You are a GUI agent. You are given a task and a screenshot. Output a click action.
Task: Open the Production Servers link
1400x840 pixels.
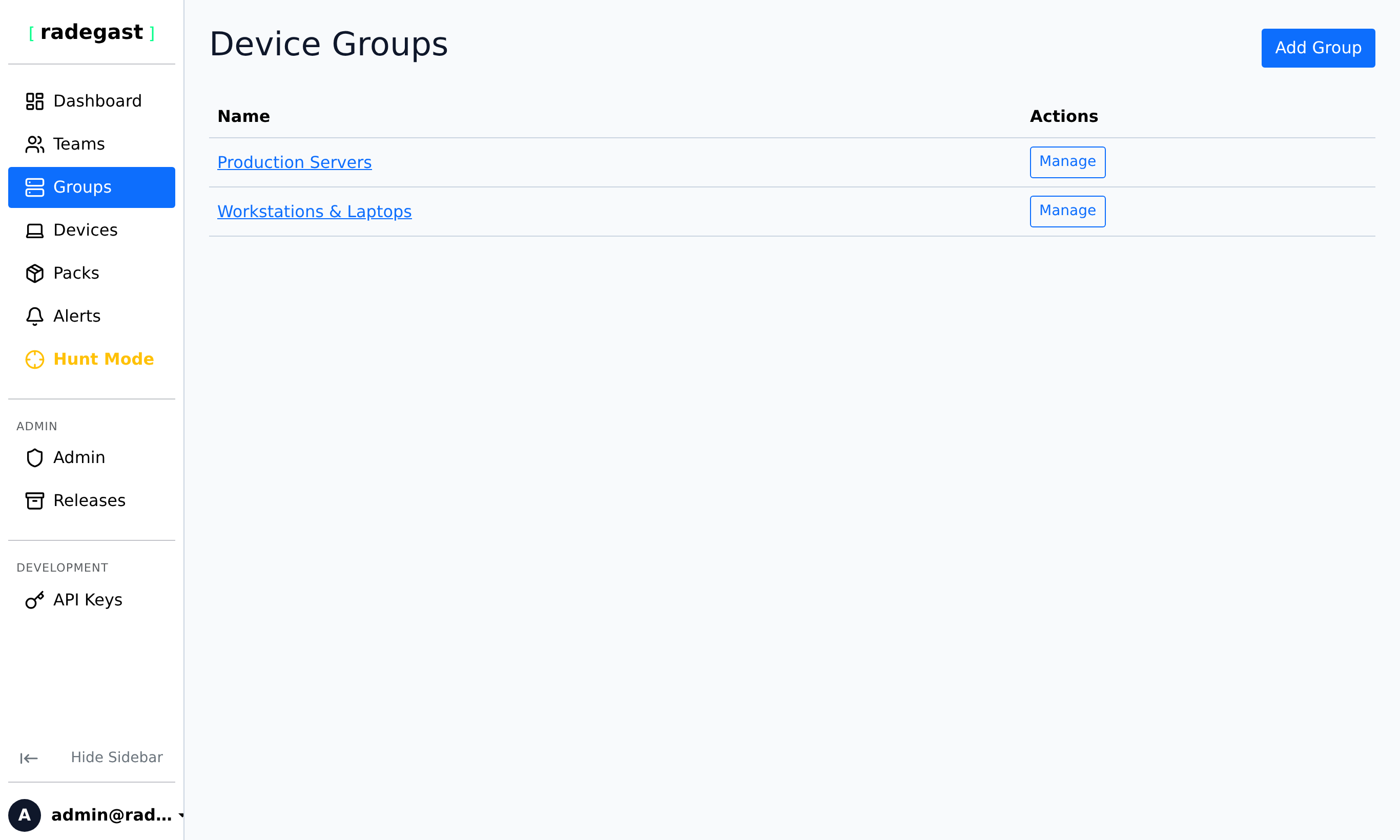(x=295, y=162)
